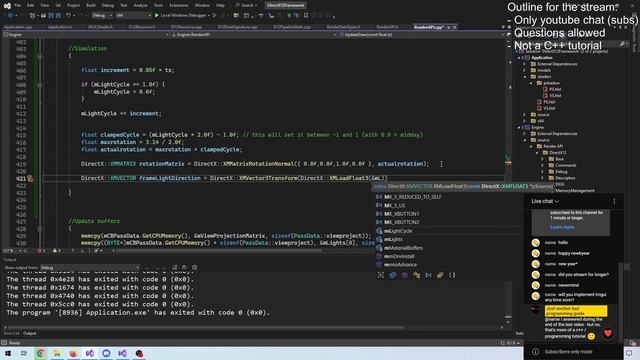Click the breakpoint marker on line 421

[30, 178]
